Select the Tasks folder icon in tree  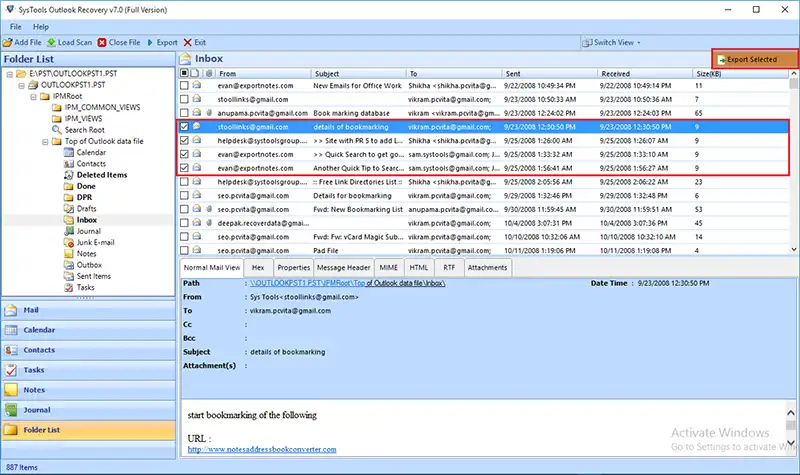click(68, 287)
